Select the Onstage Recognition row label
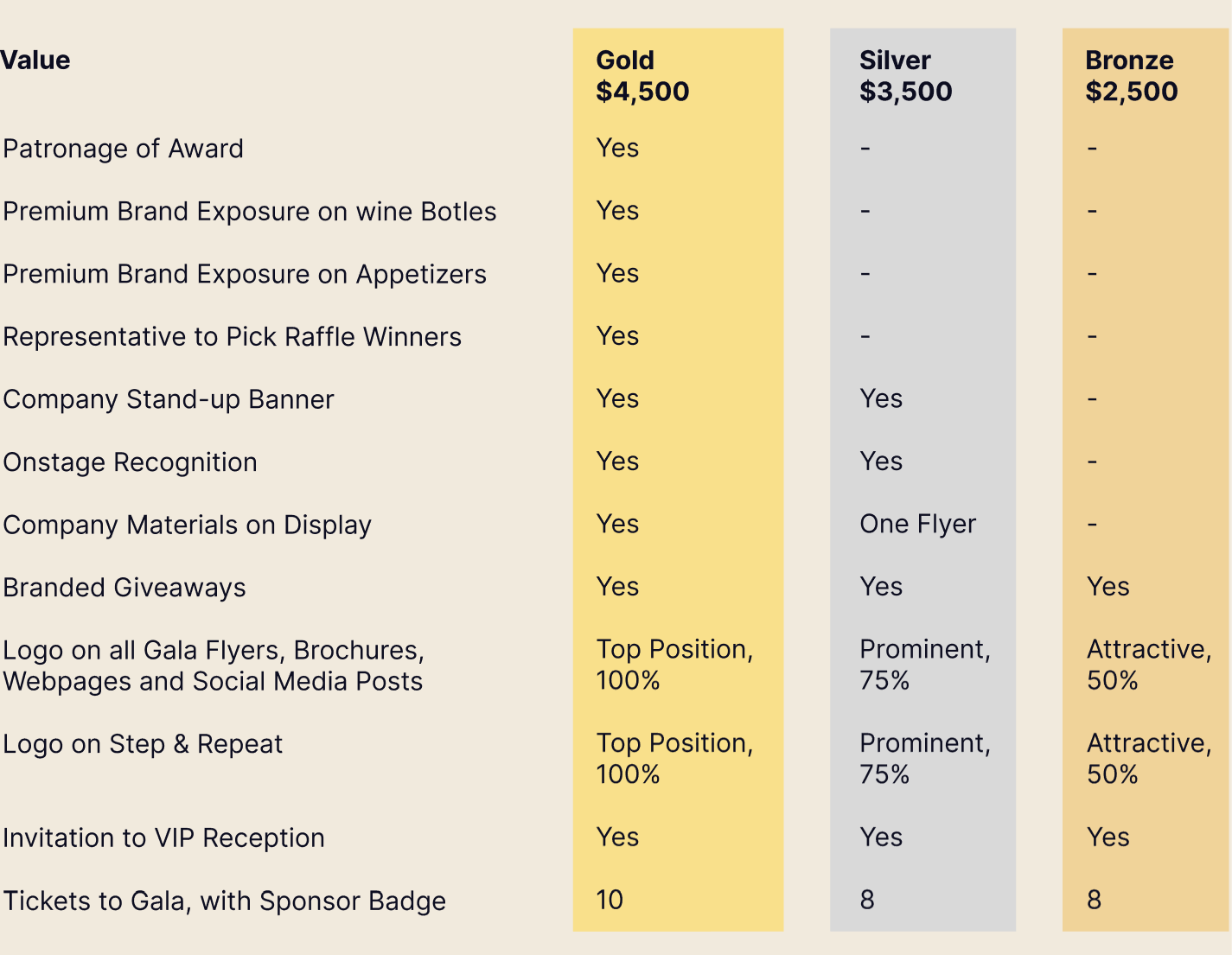Screen dimensions: 1232x955 pos(131,462)
